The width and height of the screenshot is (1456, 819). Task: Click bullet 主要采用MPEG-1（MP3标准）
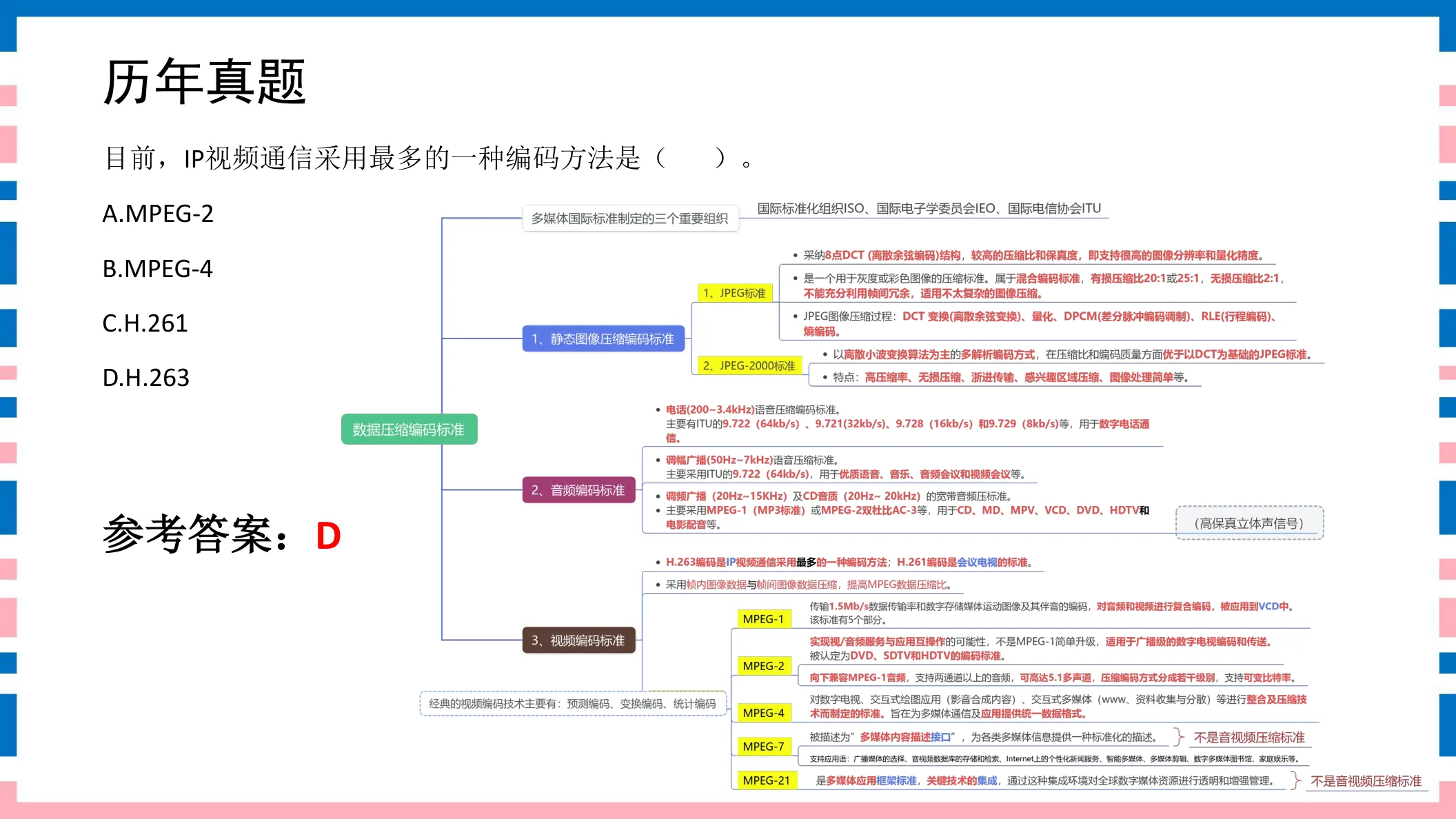(907, 517)
